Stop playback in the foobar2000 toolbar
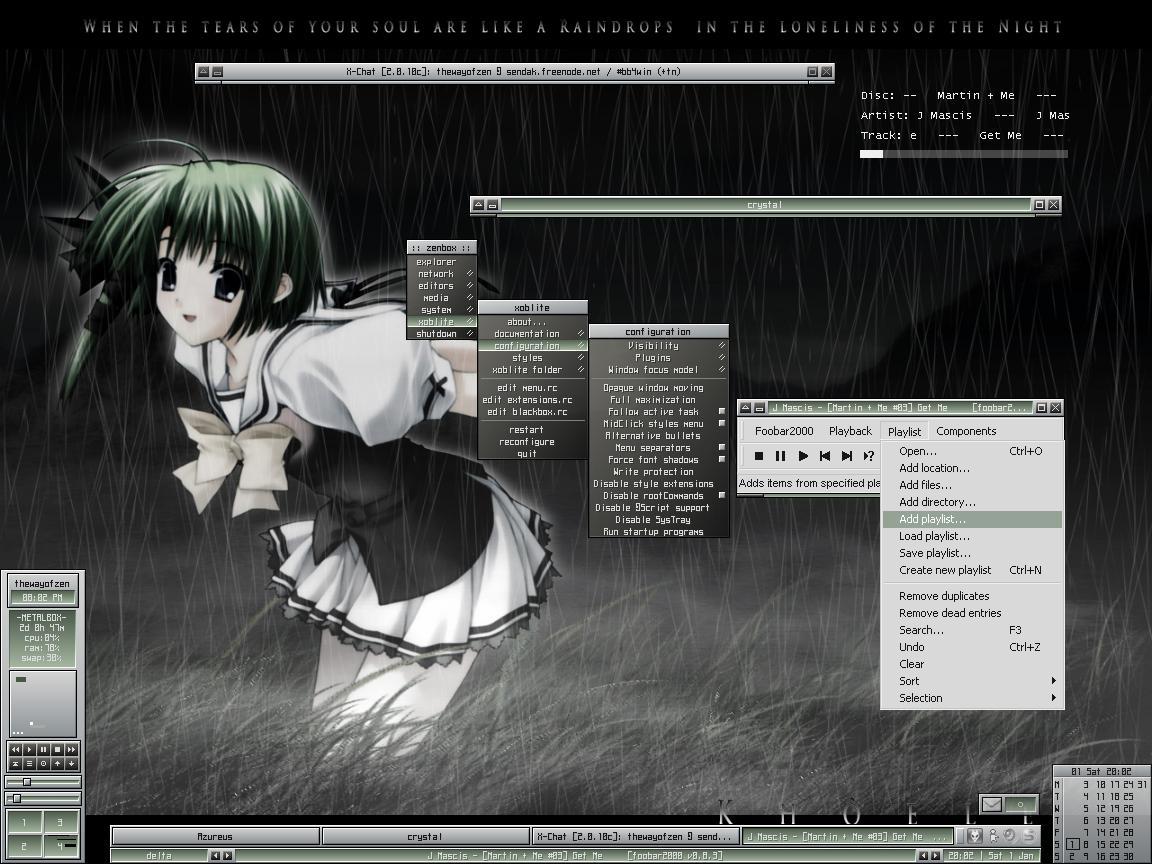Screen dimensions: 1152x864 (x=758, y=456)
